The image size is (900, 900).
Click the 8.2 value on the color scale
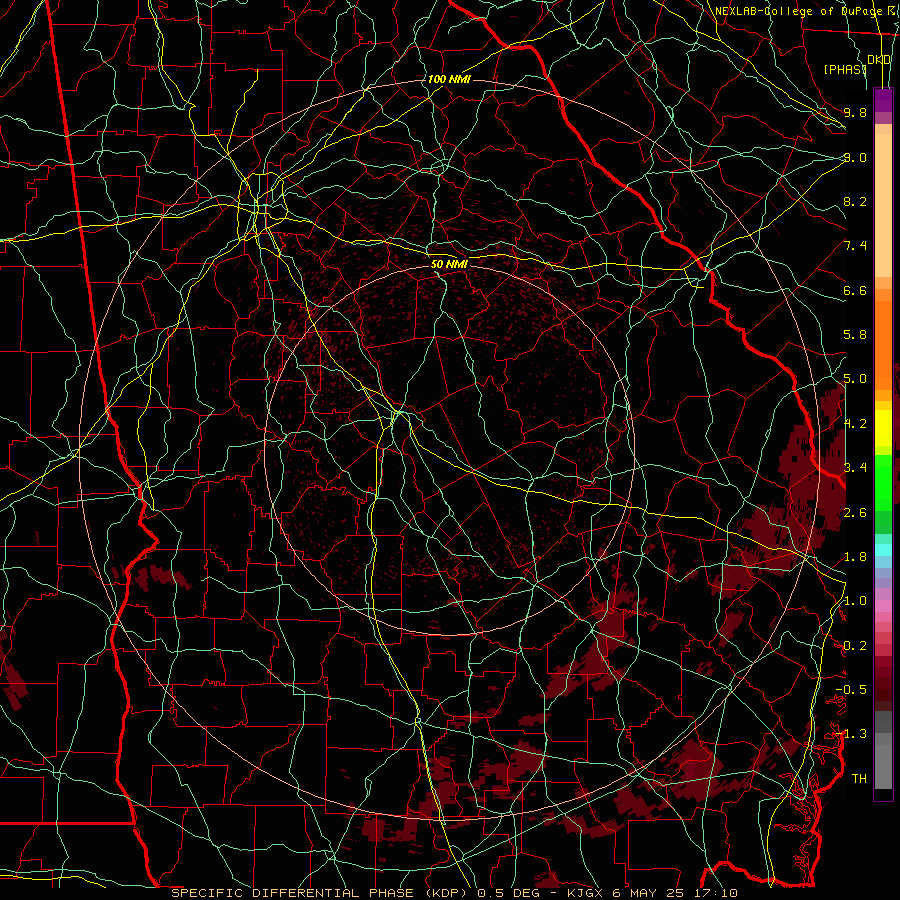[x=855, y=201]
